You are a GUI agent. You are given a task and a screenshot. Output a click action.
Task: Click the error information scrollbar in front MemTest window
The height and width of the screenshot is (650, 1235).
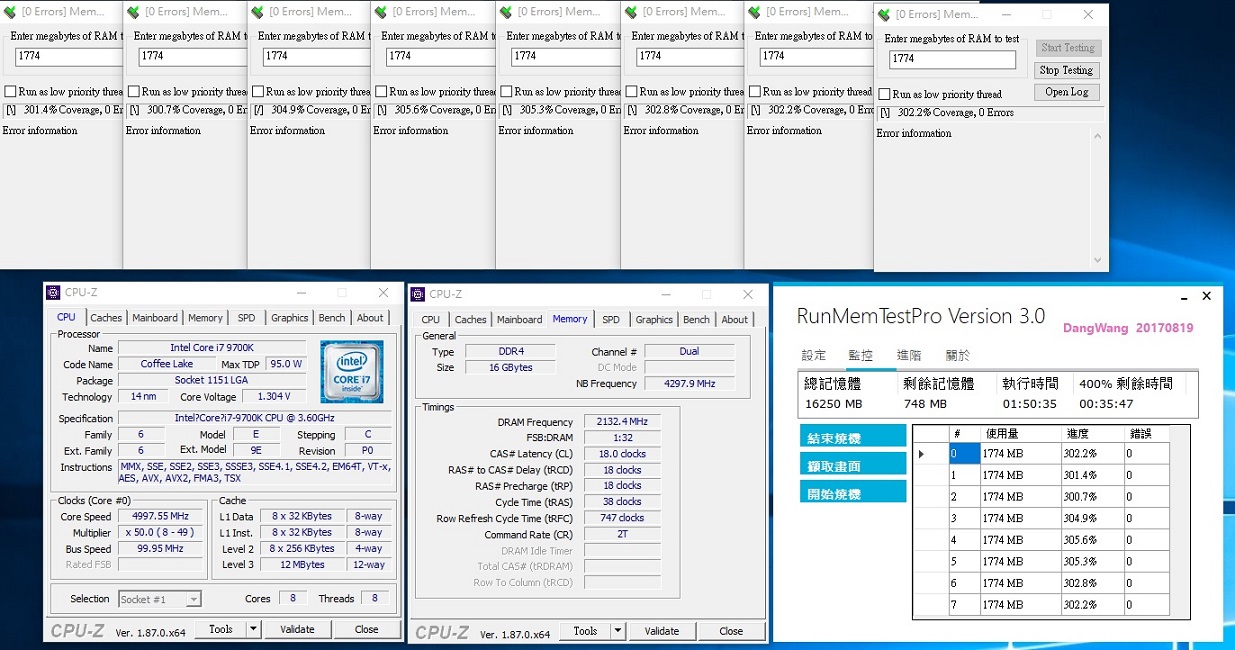(x=1098, y=196)
